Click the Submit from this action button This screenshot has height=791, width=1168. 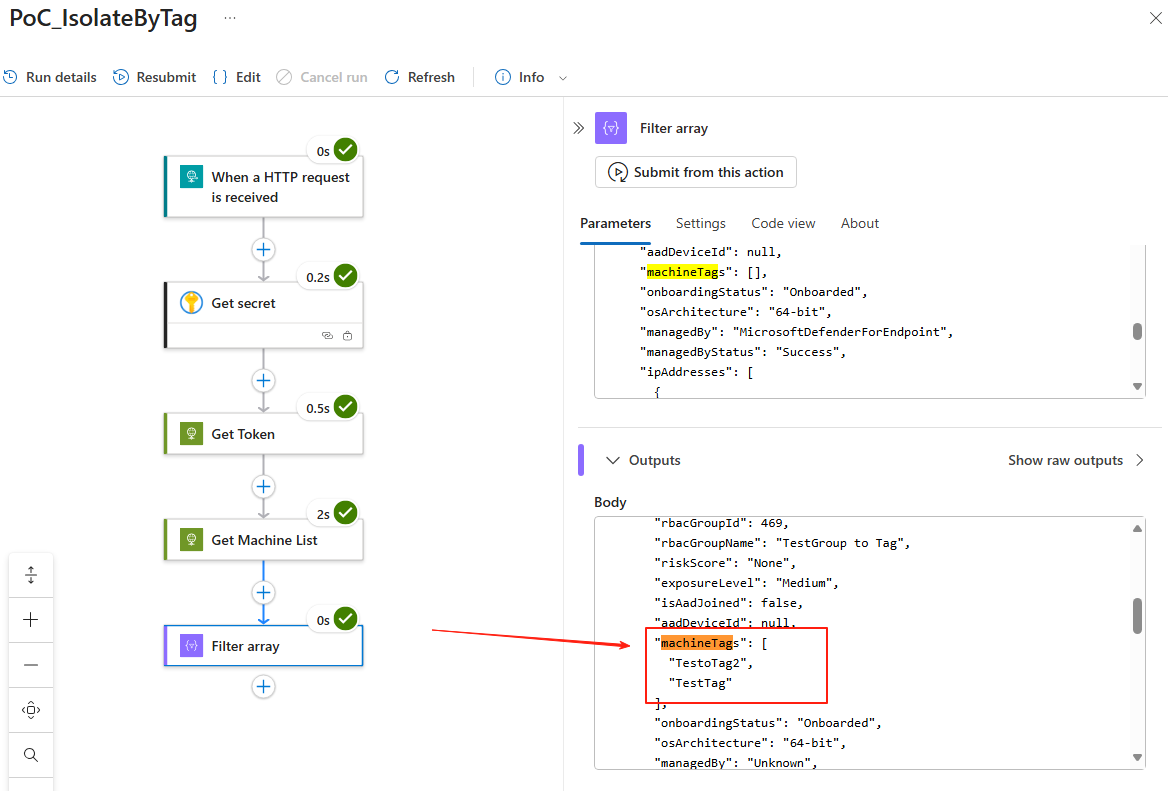(695, 172)
